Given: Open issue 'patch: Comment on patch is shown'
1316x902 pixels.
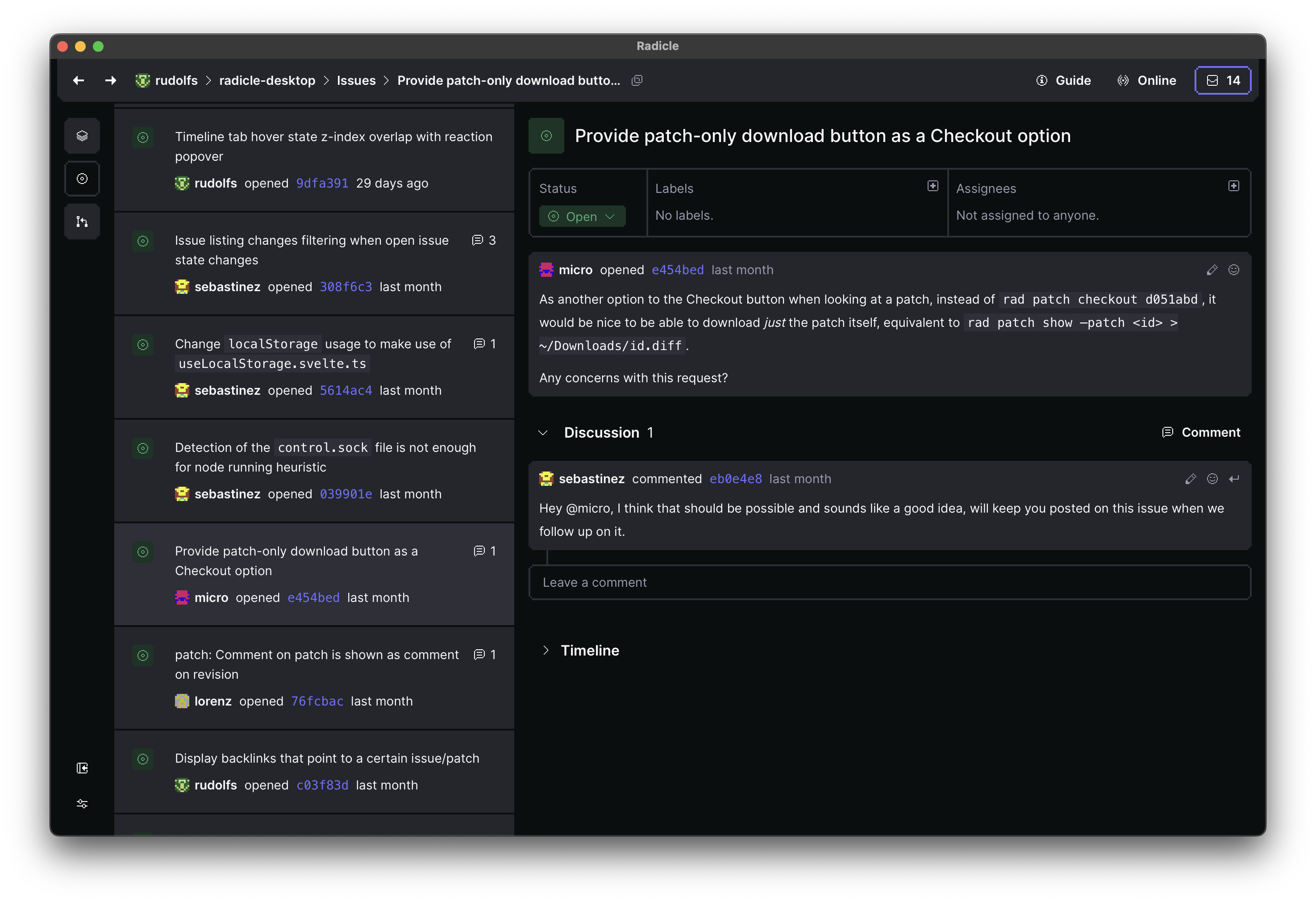Looking at the screenshot, I should tap(314, 678).
